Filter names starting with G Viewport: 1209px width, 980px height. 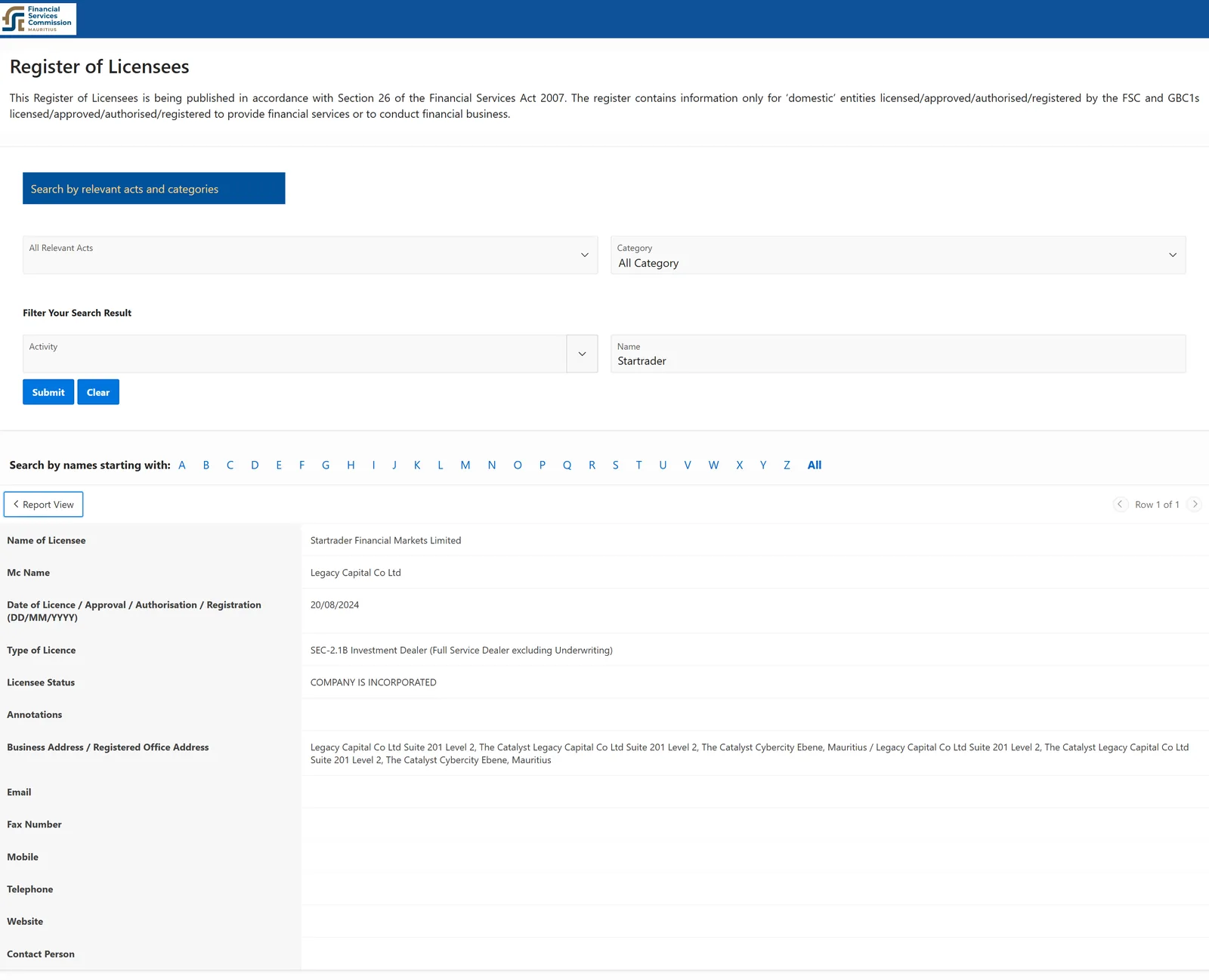(326, 465)
